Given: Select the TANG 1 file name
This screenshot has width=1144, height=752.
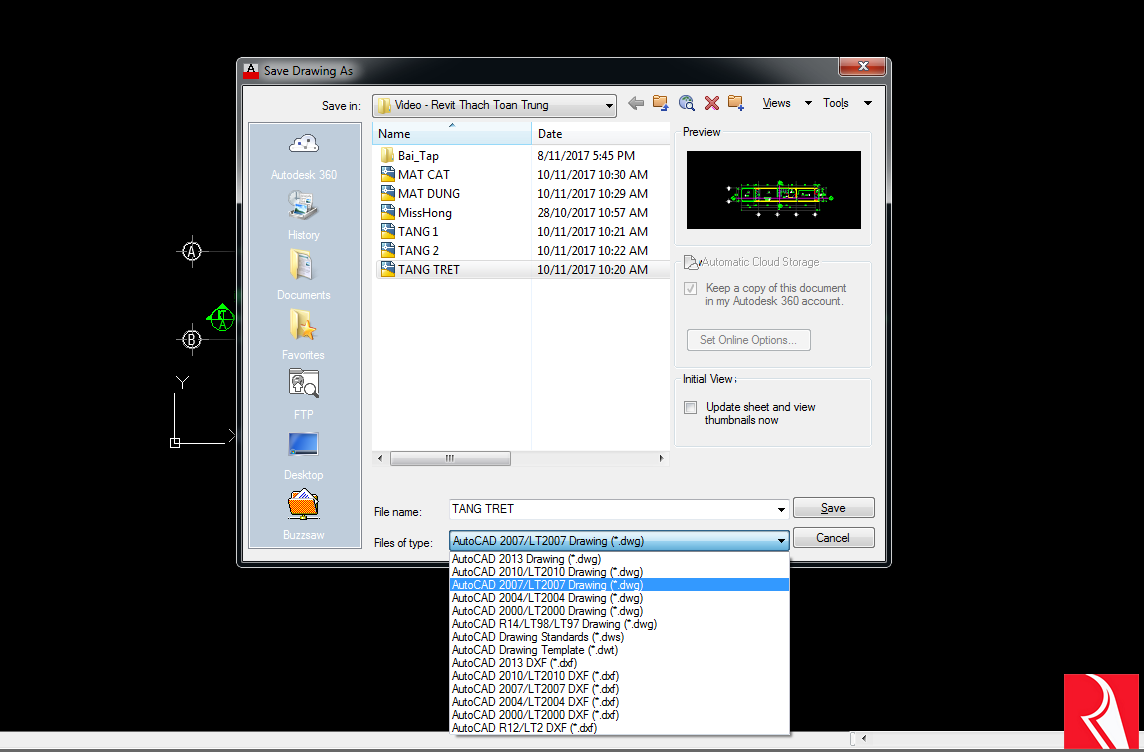Looking at the screenshot, I should pos(418,232).
